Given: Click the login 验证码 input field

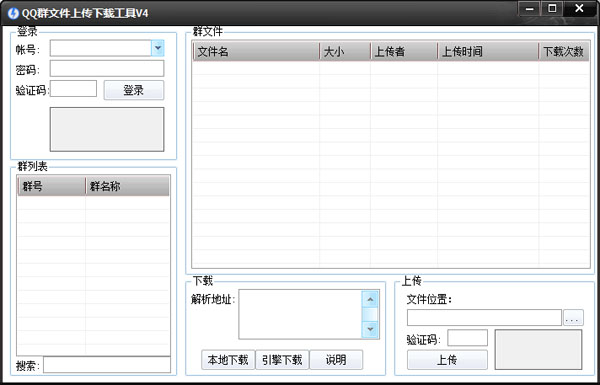Looking at the screenshot, I should pos(73,89).
